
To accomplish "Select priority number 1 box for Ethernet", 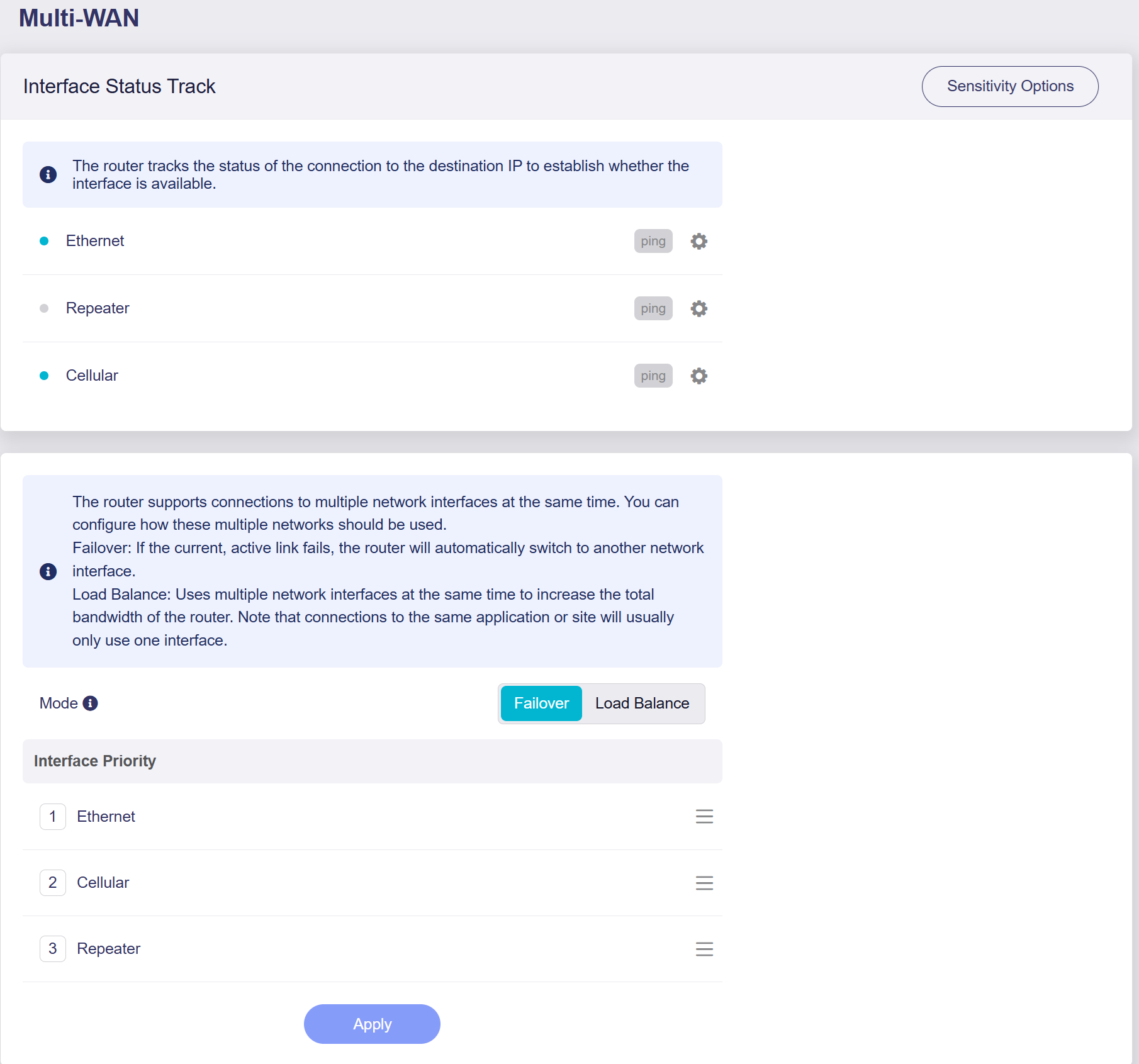I will coord(53,817).
